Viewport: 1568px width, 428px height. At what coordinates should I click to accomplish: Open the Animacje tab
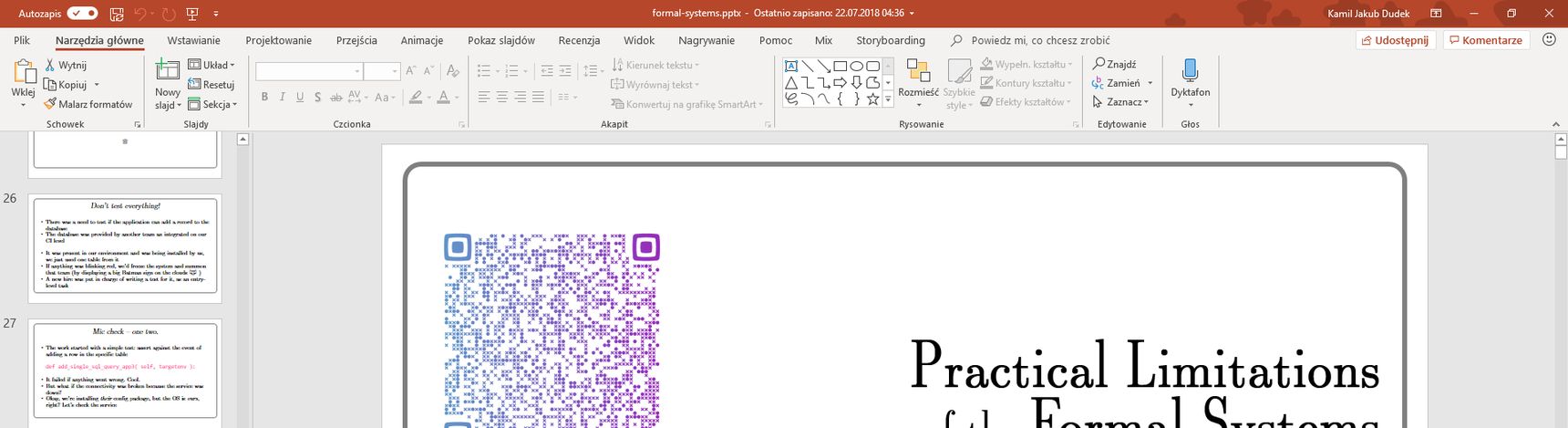422,40
